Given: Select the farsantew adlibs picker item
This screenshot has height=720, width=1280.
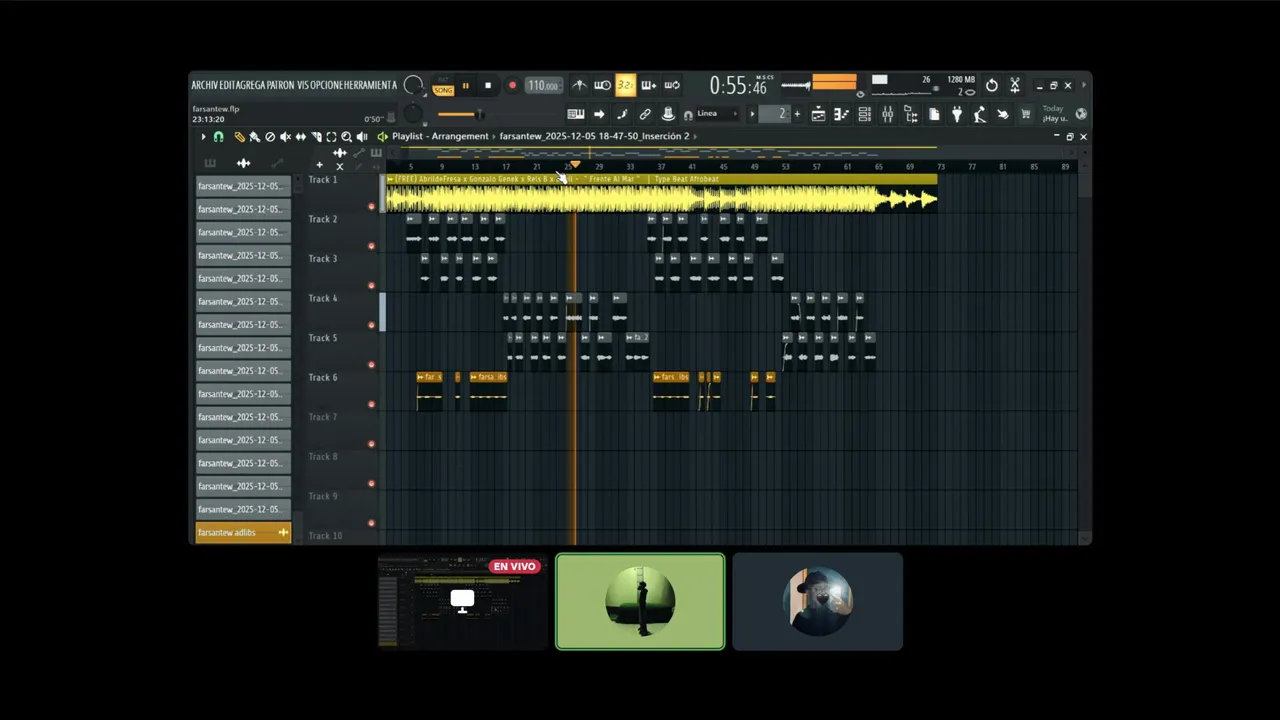Looking at the screenshot, I should coord(243,533).
